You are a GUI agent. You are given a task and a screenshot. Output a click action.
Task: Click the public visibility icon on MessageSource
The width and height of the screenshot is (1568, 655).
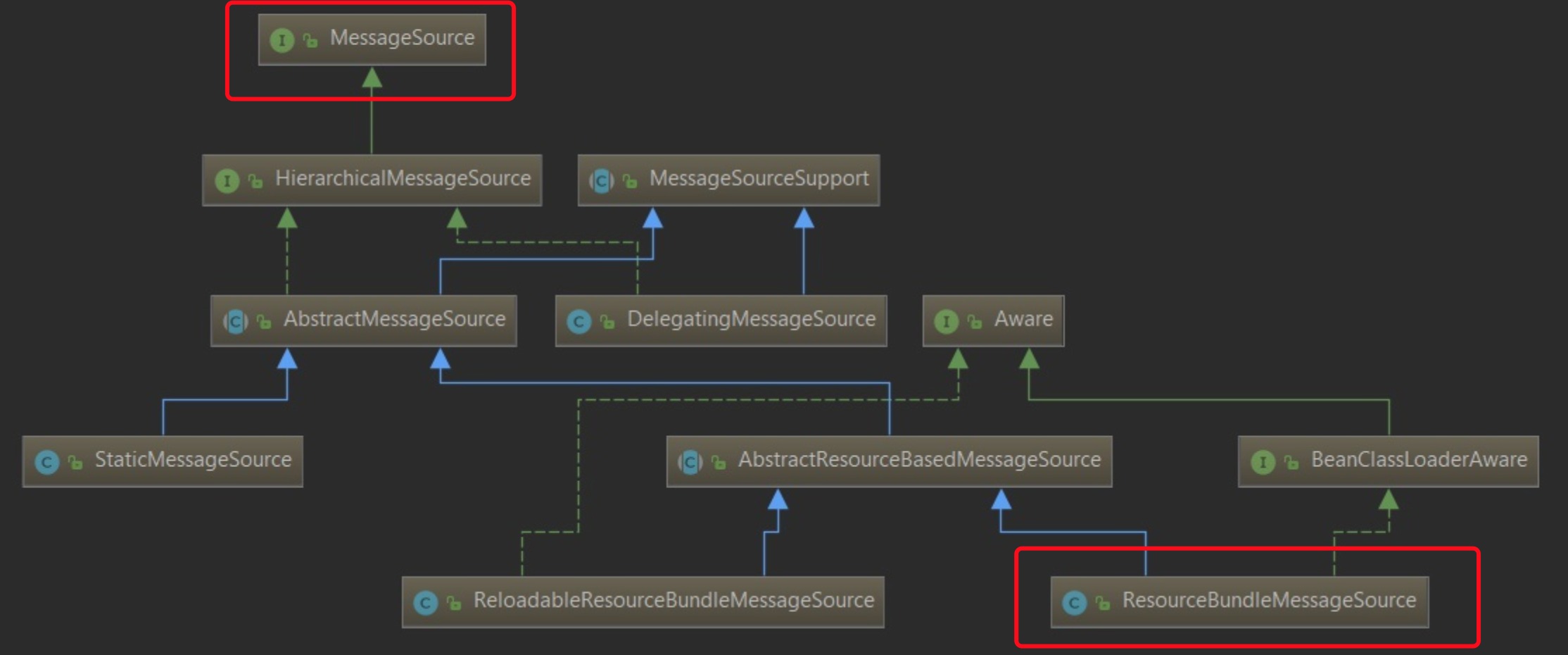[x=310, y=40]
